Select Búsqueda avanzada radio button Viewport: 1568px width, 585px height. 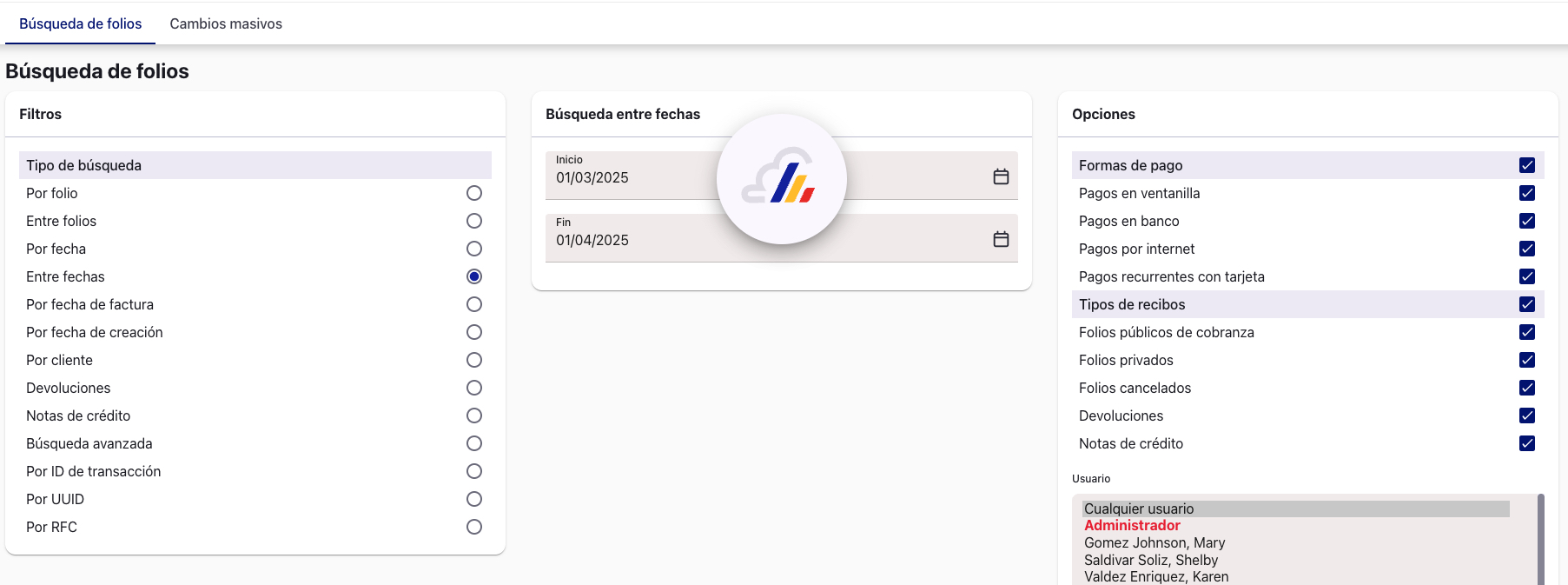(x=474, y=443)
